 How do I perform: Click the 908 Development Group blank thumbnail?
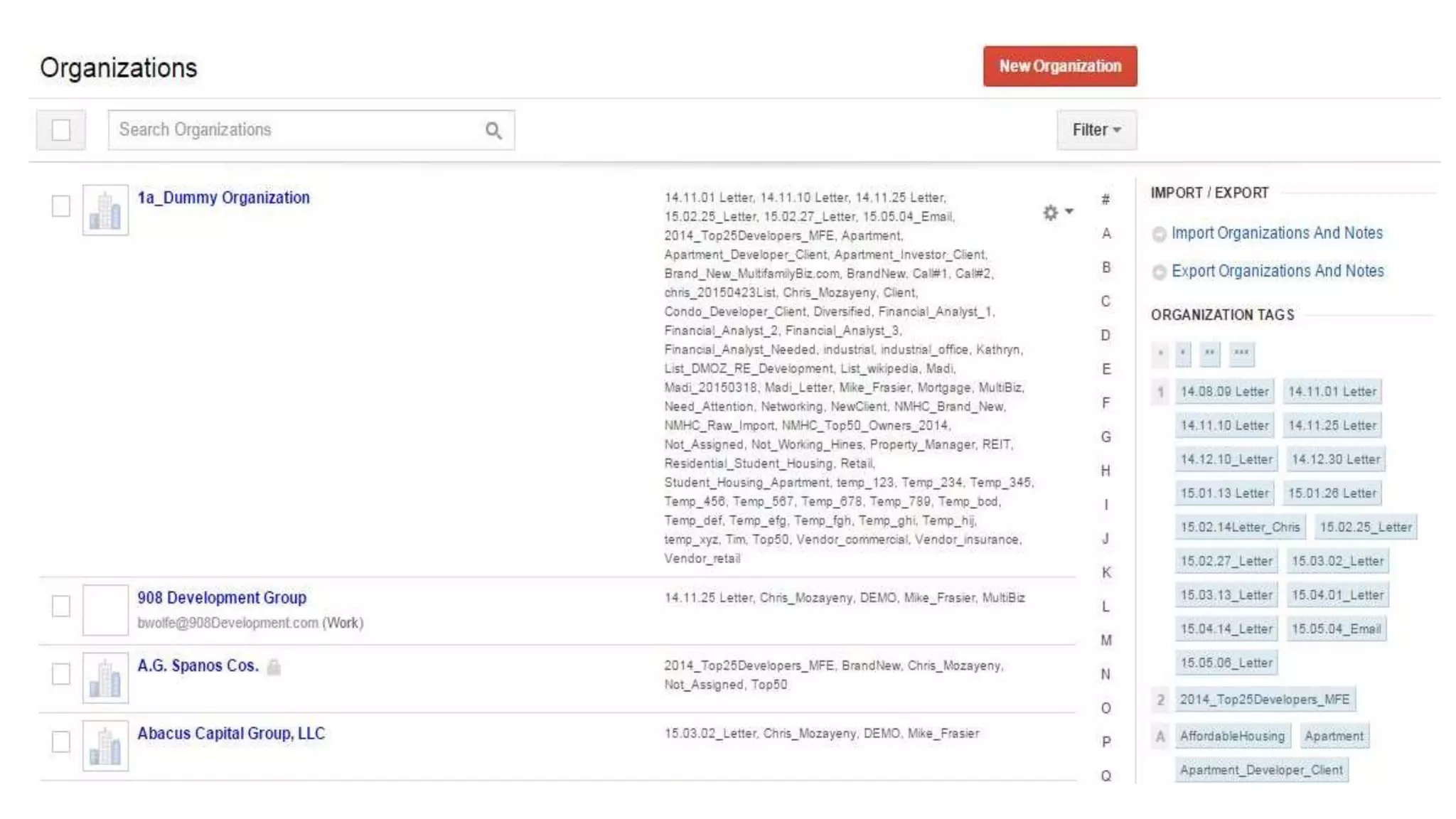(x=105, y=610)
